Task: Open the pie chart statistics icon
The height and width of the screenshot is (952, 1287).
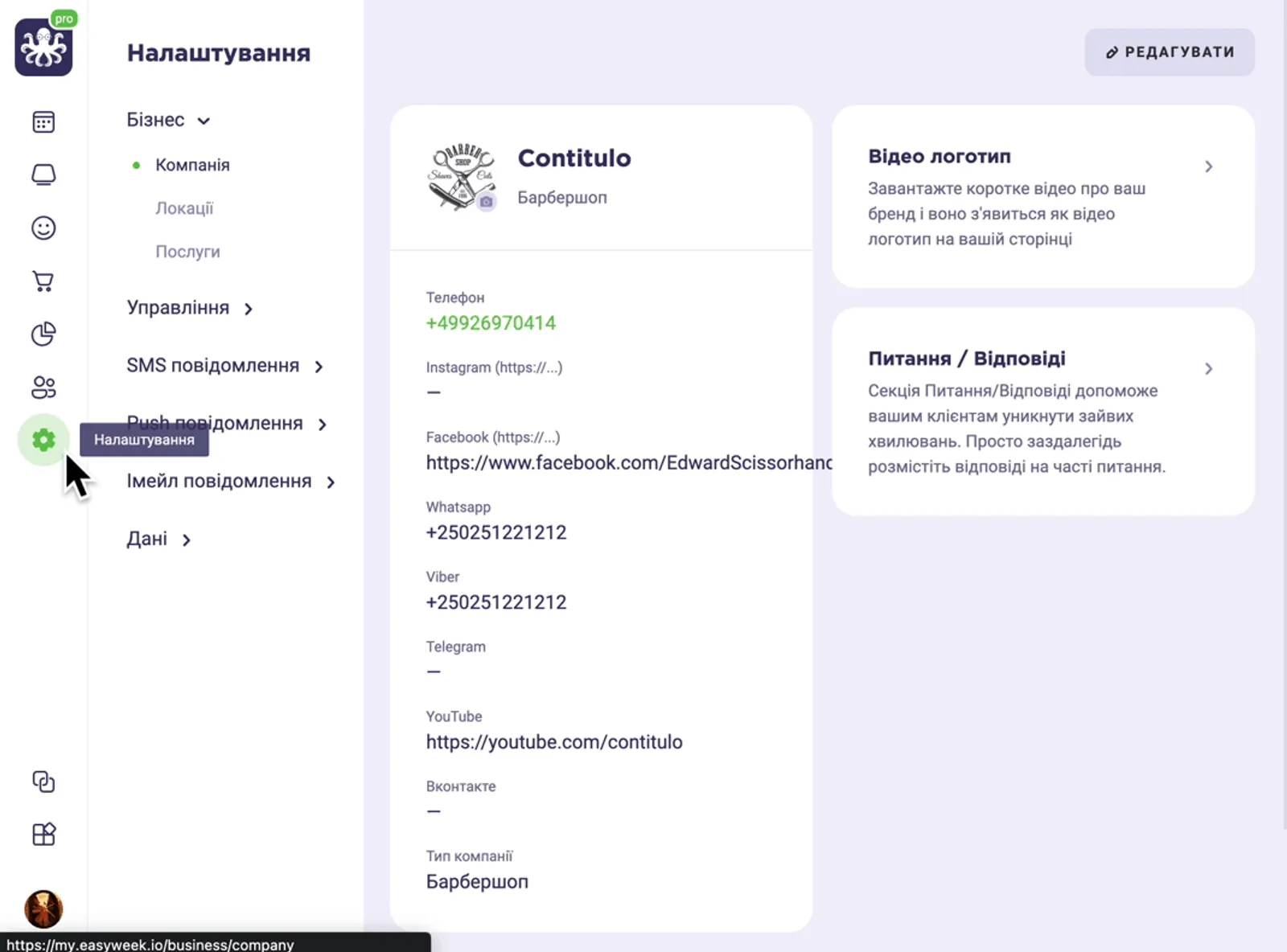Action: pos(43,334)
